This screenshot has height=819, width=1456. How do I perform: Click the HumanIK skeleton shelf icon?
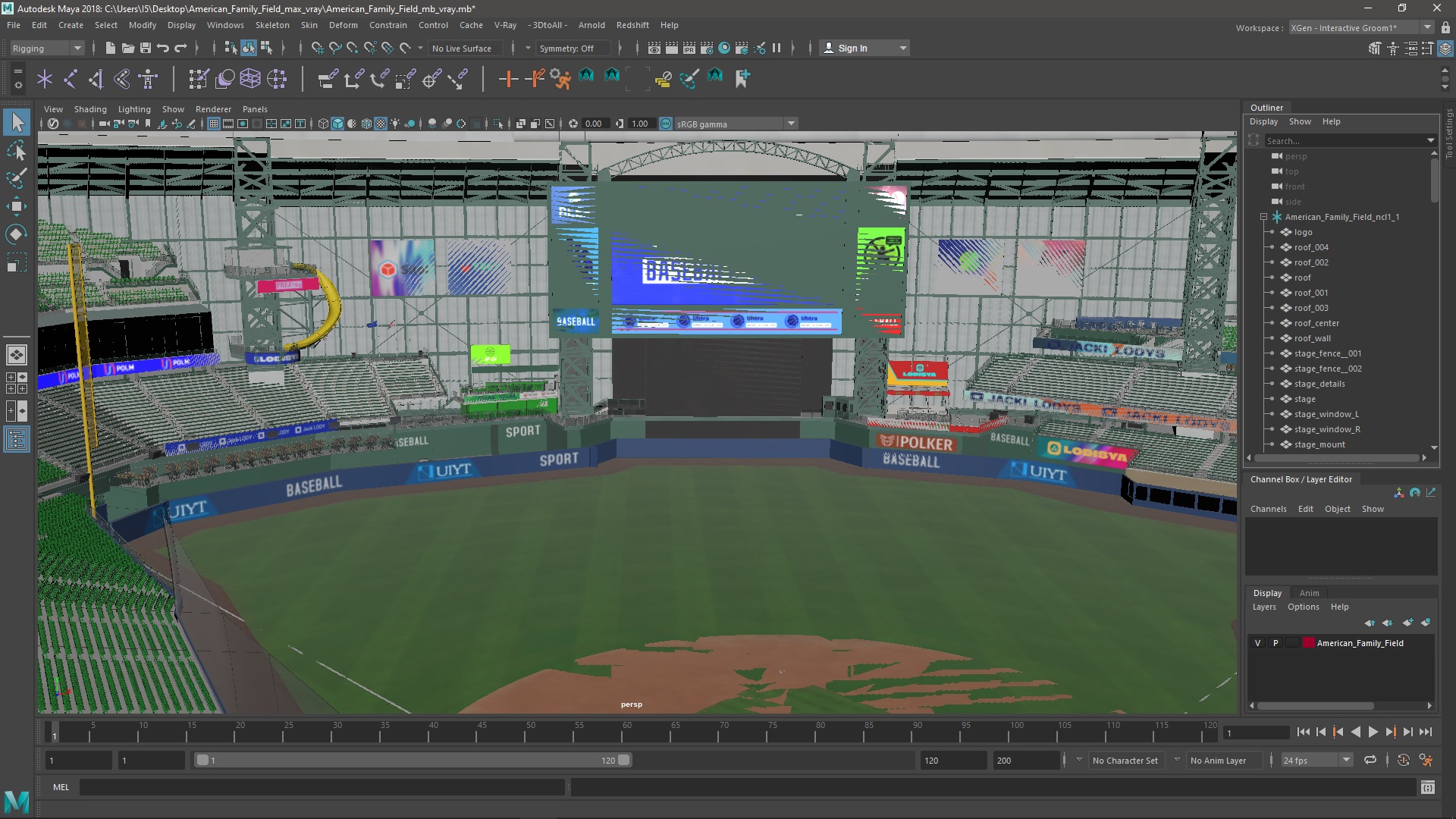(148, 79)
